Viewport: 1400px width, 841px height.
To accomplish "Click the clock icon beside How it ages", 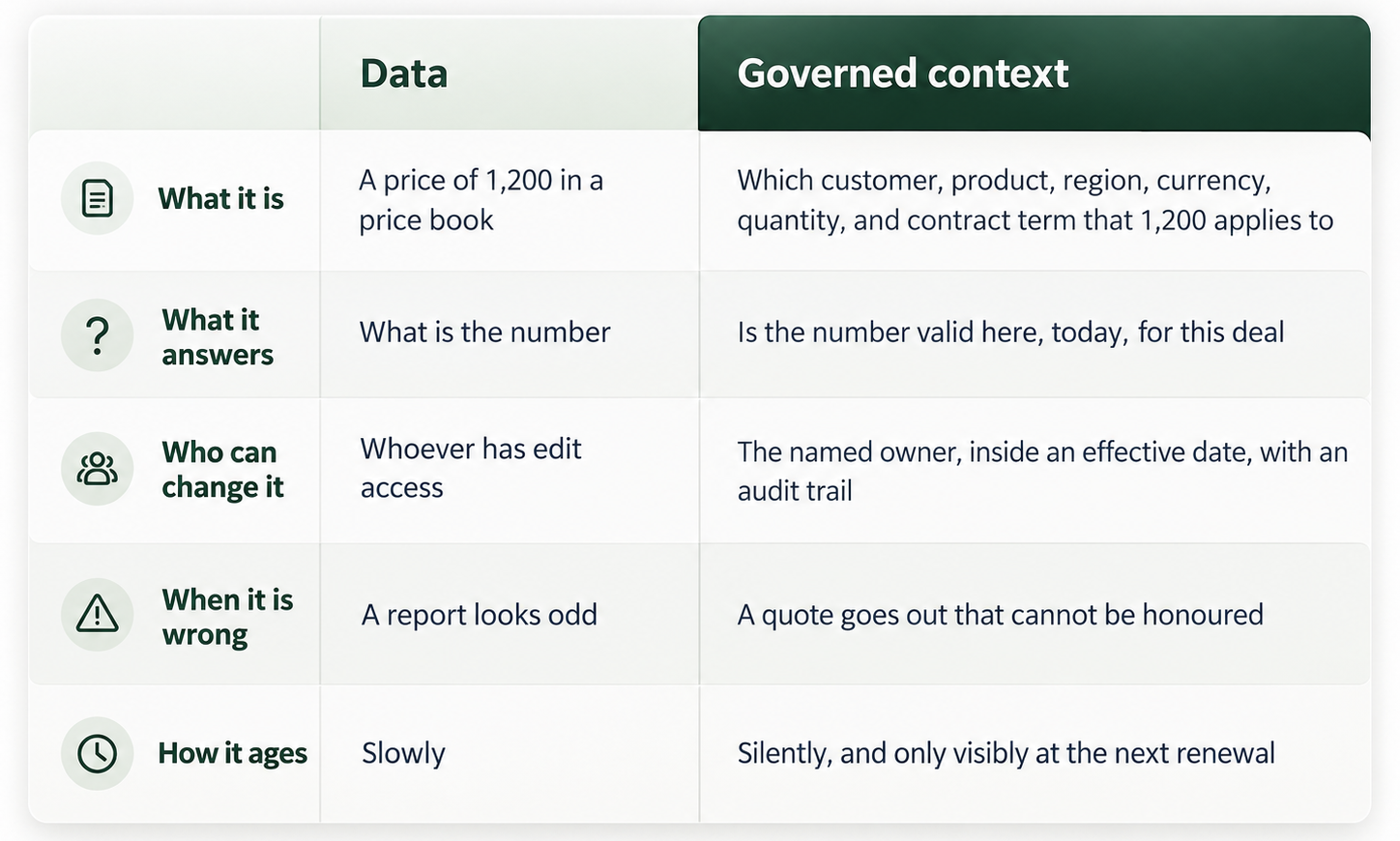I will [x=97, y=753].
